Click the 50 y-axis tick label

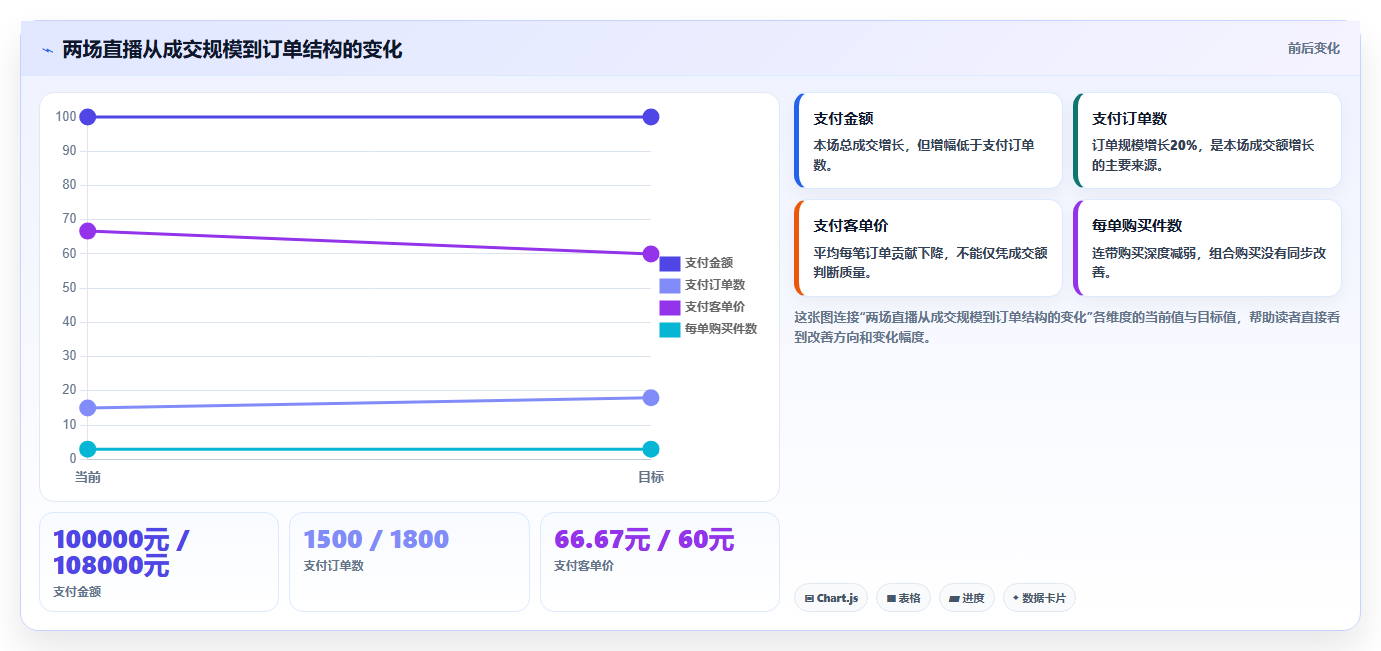[x=69, y=288]
